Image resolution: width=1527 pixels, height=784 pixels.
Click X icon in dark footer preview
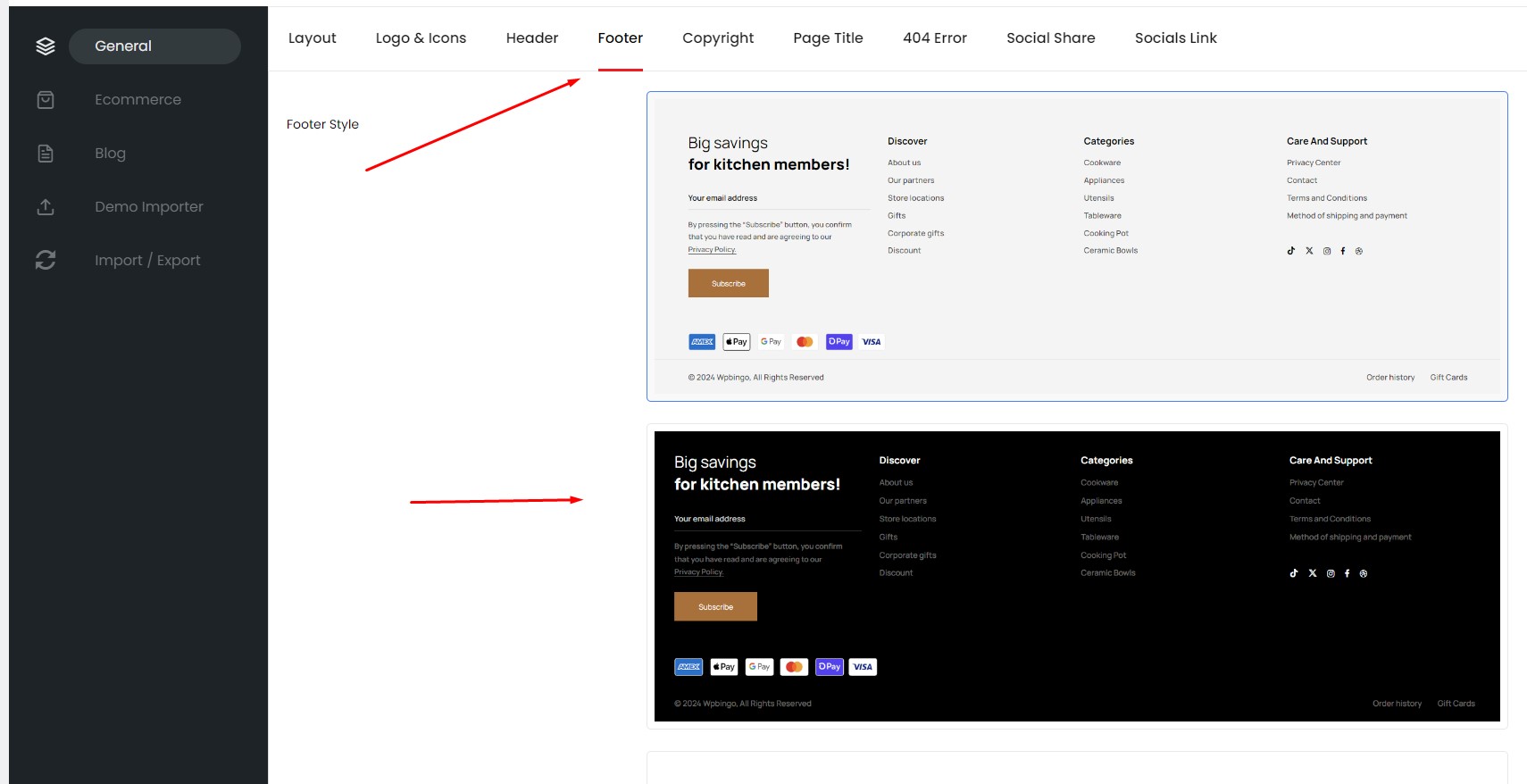pos(1313,573)
